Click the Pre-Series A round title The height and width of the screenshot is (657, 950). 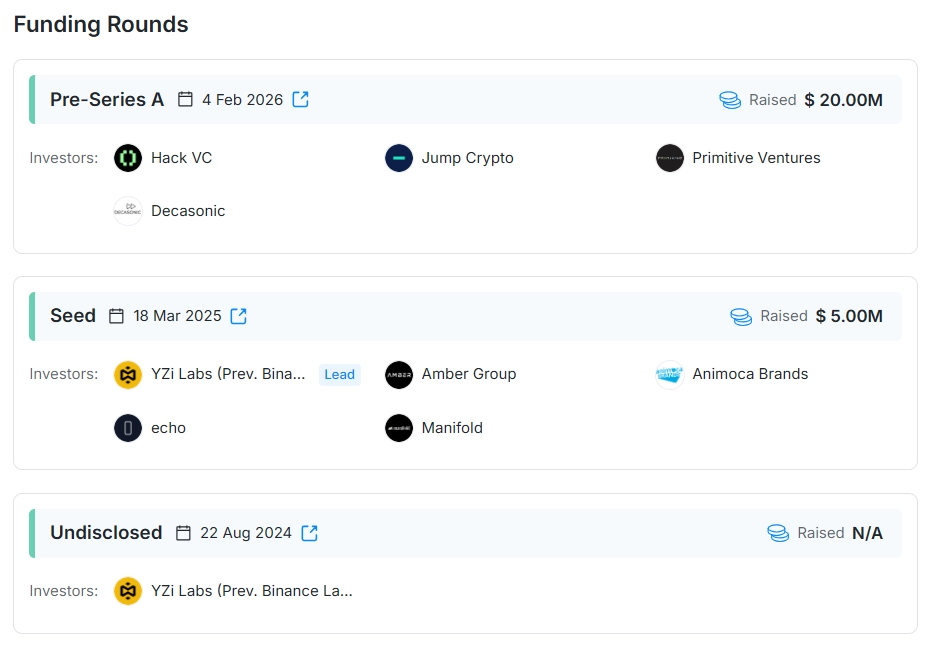point(107,100)
